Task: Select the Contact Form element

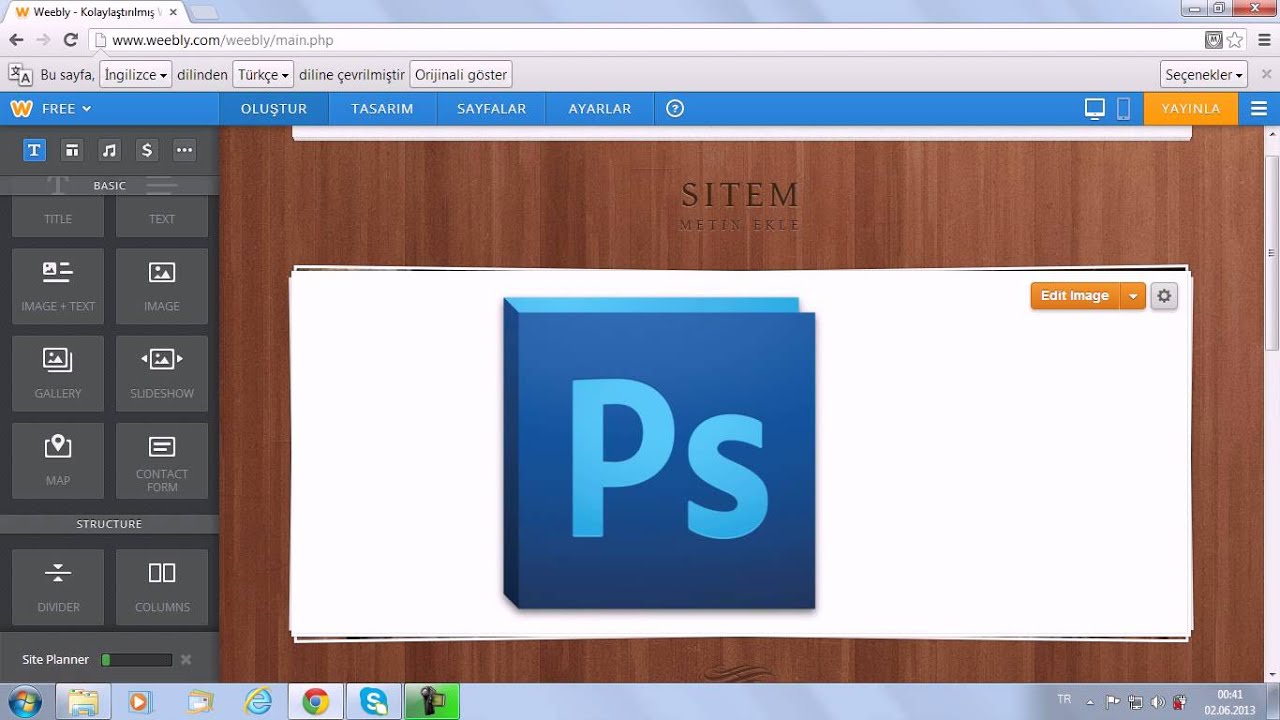Action: (x=162, y=460)
